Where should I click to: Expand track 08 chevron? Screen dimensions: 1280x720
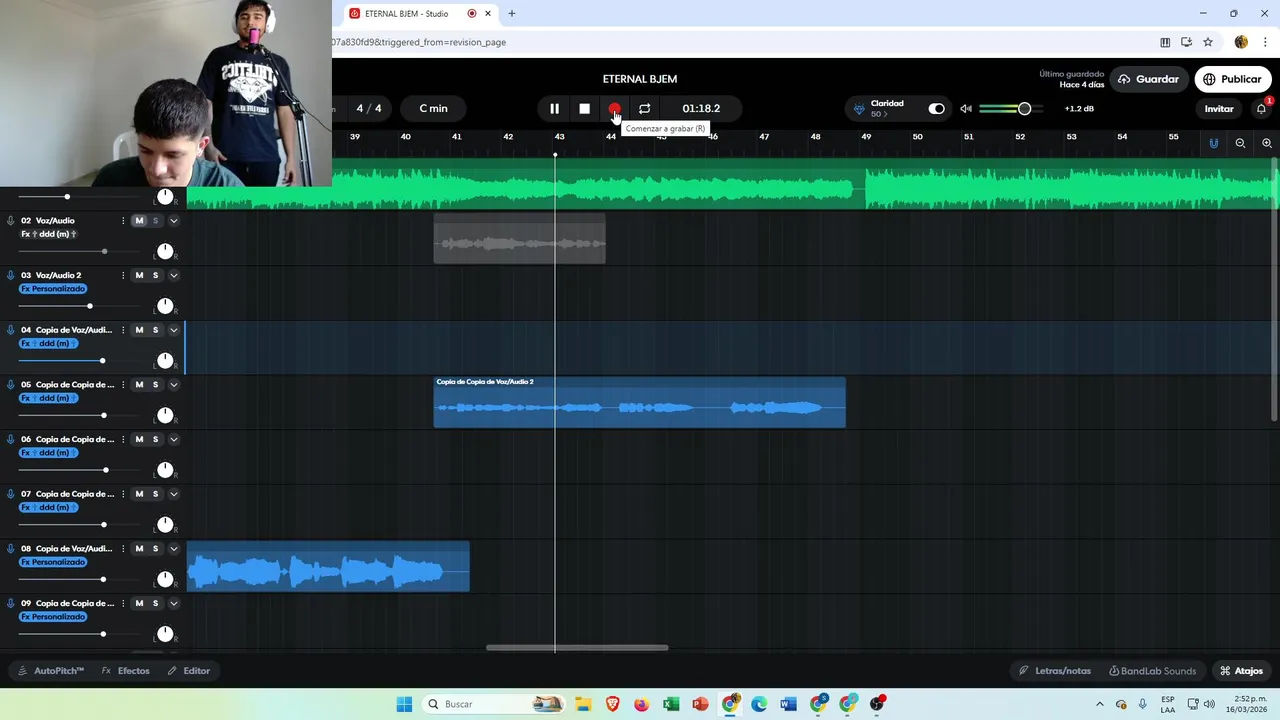pos(173,549)
